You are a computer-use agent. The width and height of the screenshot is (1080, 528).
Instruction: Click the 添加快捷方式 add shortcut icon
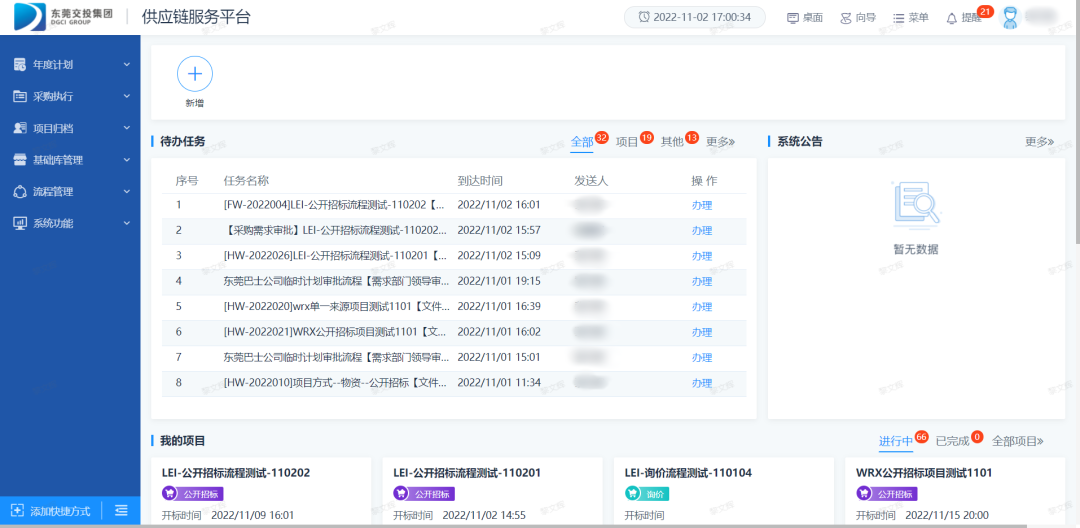18,511
